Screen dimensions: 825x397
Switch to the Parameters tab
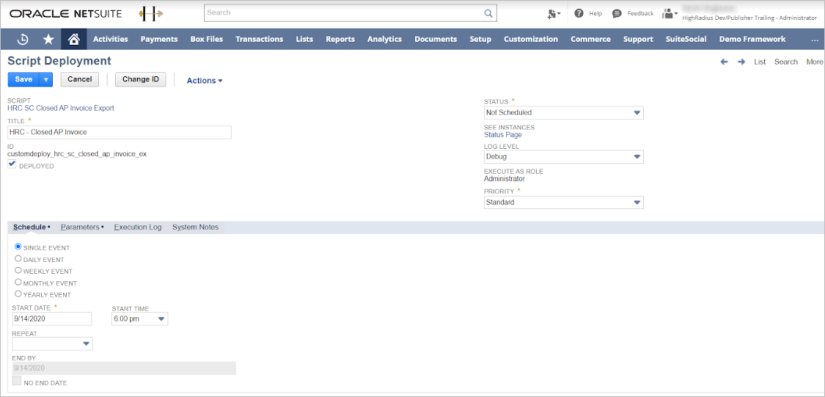point(82,227)
